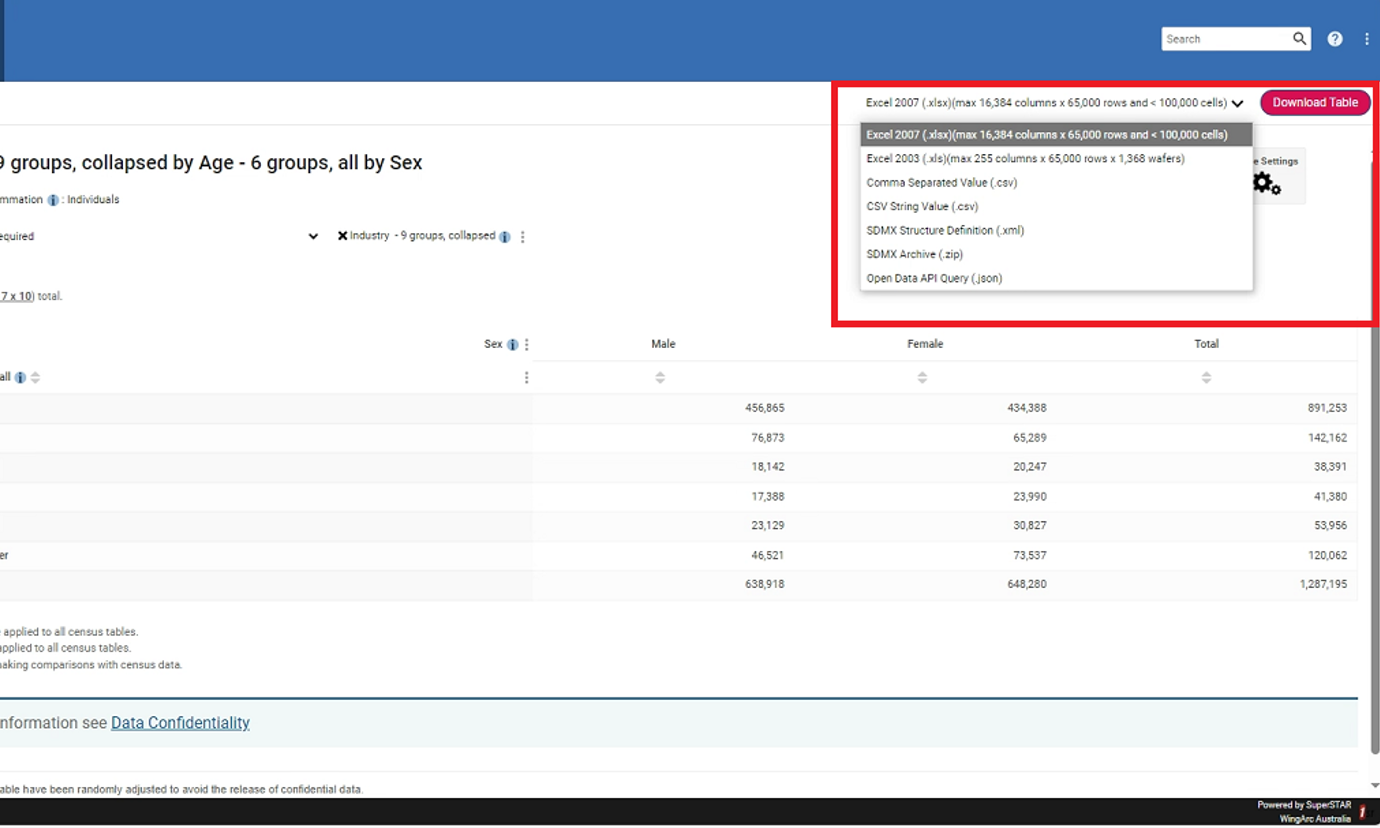Choose Comma Separated Value (.csv) option
1380x828 pixels.
click(x=942, y=183)
